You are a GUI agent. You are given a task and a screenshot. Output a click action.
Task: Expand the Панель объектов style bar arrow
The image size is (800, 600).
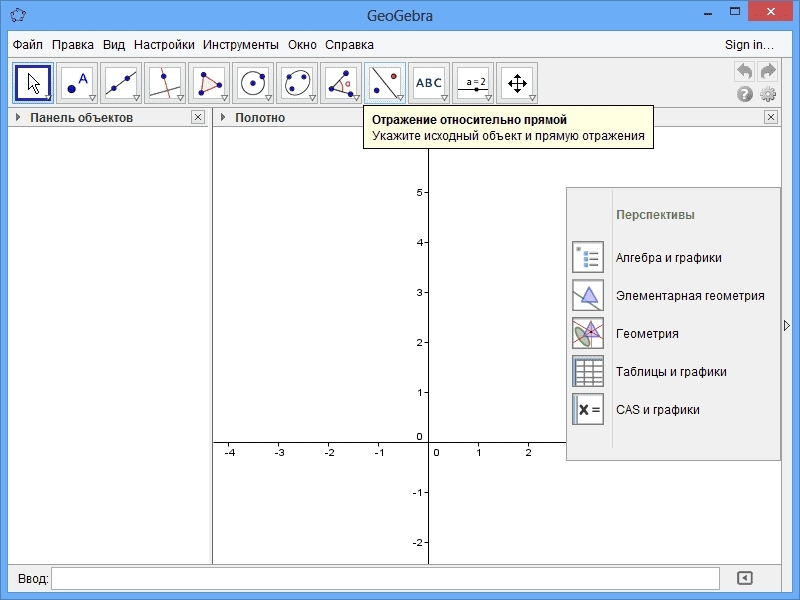[18, 117]
